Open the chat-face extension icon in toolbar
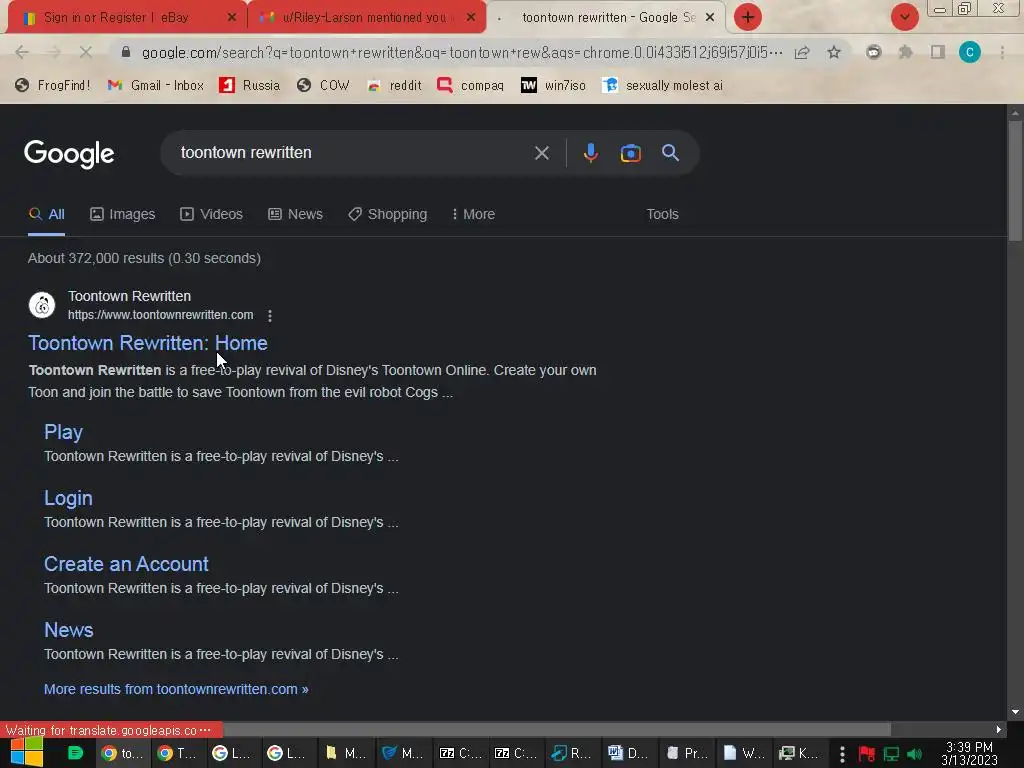The image size is (1024, 768). coord(874,52)
